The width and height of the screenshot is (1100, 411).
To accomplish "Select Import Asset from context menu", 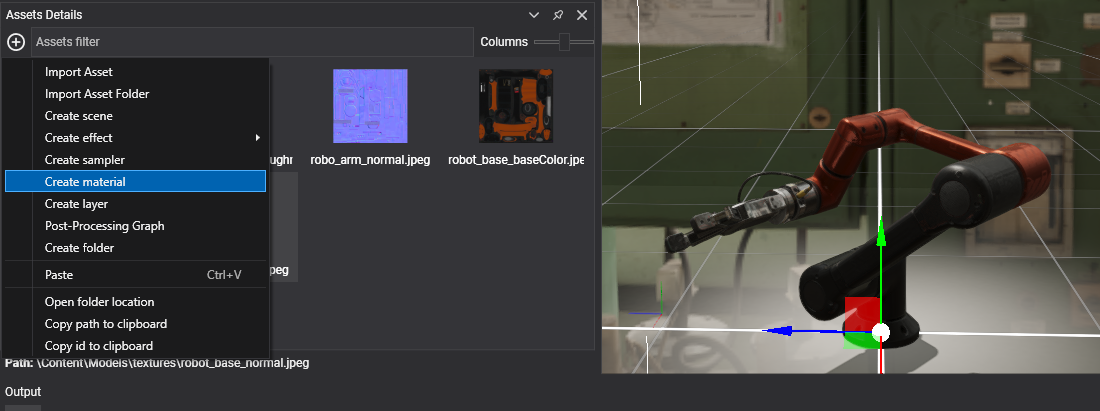I will [x=79, y=72].
